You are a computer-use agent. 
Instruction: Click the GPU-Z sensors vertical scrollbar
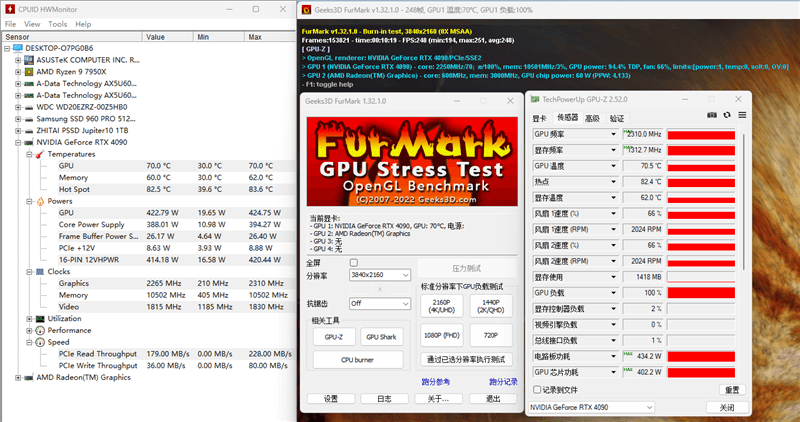point(743,202)
